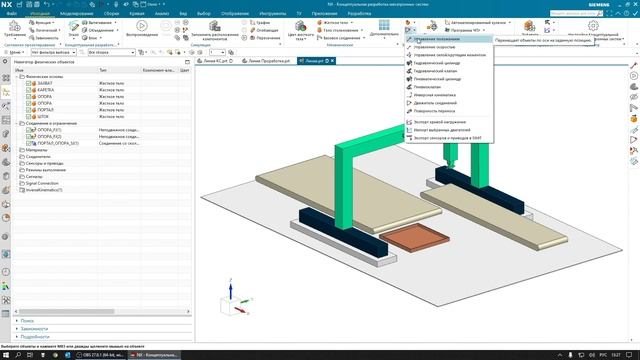640x360 pixels.
Task: Open the Жесткое тело dropdown arrow
Action: [x=352, y=23]
